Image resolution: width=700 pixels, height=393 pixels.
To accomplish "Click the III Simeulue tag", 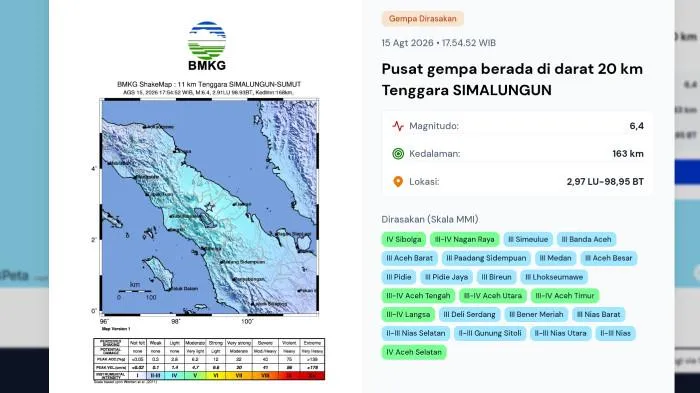I will click(x=528, y=239).
